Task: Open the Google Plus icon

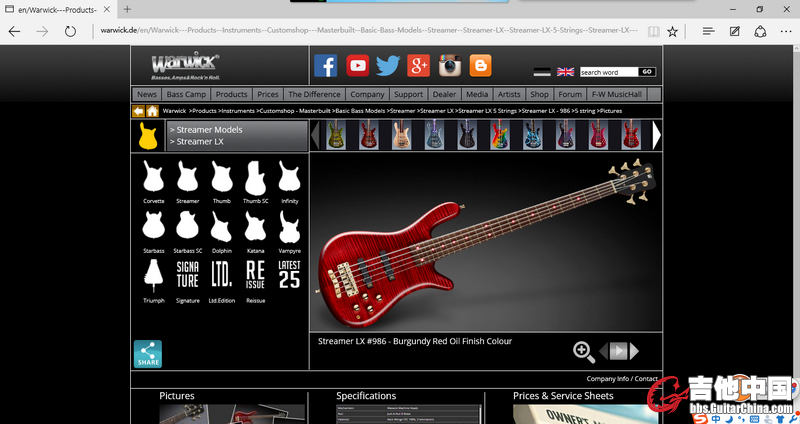Action: (418, 65)
